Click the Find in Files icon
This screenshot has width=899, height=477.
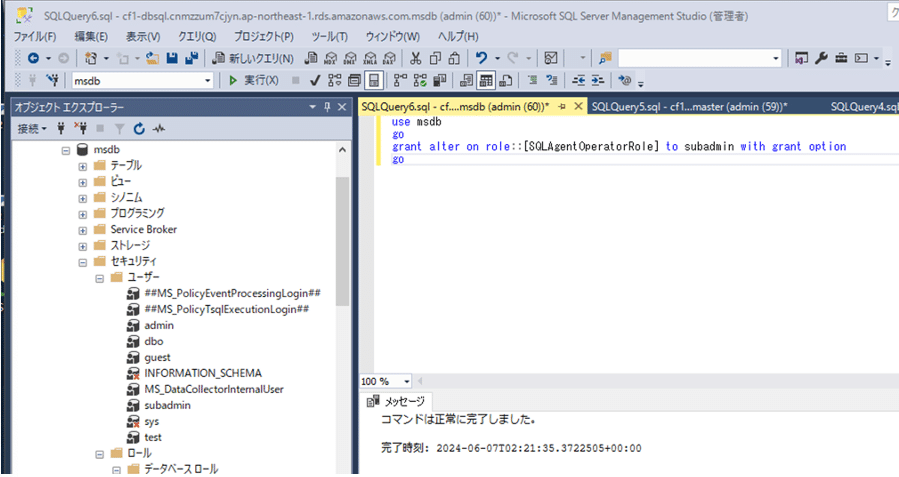pos(605,58)
